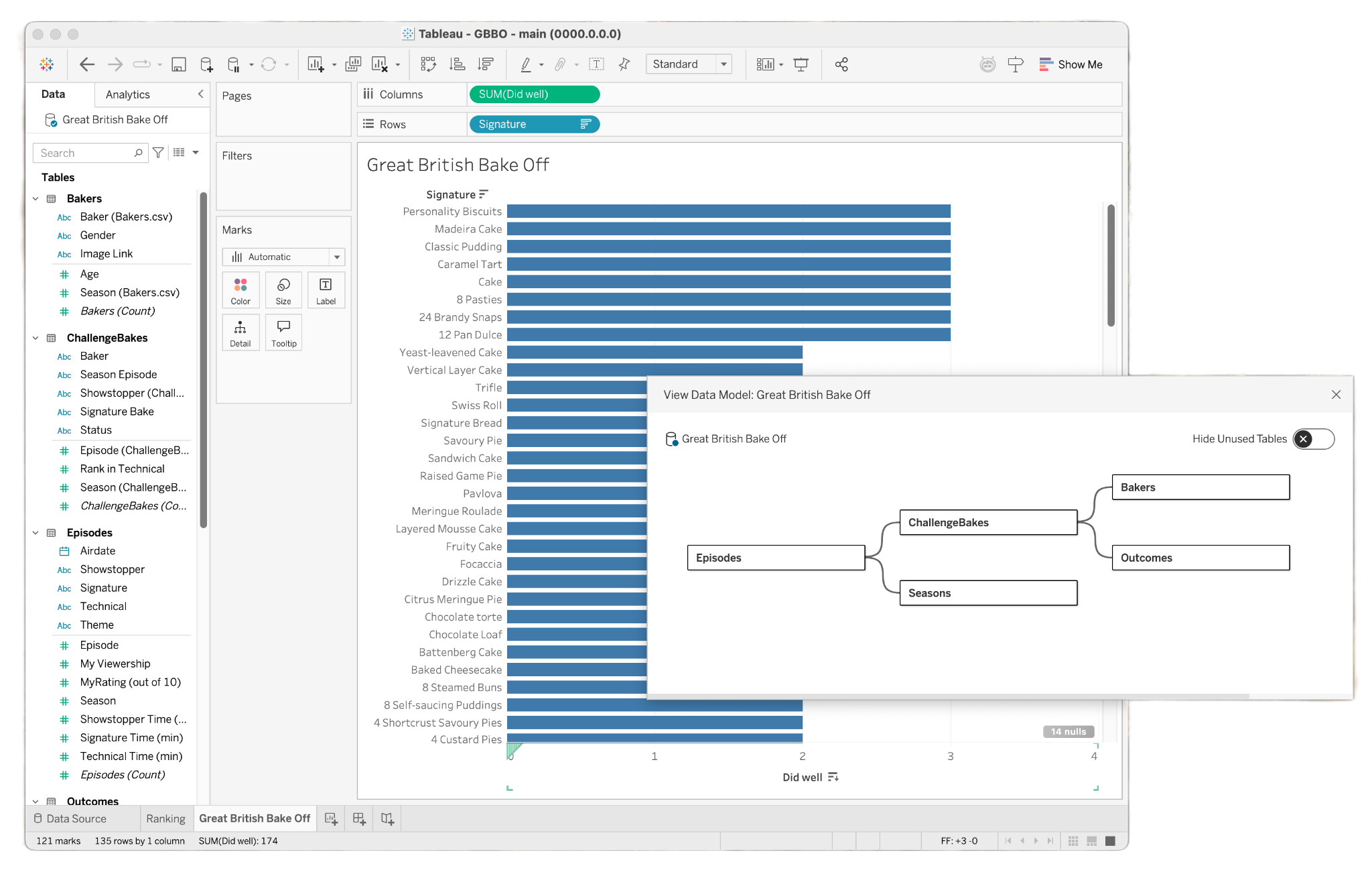Select the Automatic marks type dropdown
This screenshot has height=876, width=1372.
(x=282, y=257)
